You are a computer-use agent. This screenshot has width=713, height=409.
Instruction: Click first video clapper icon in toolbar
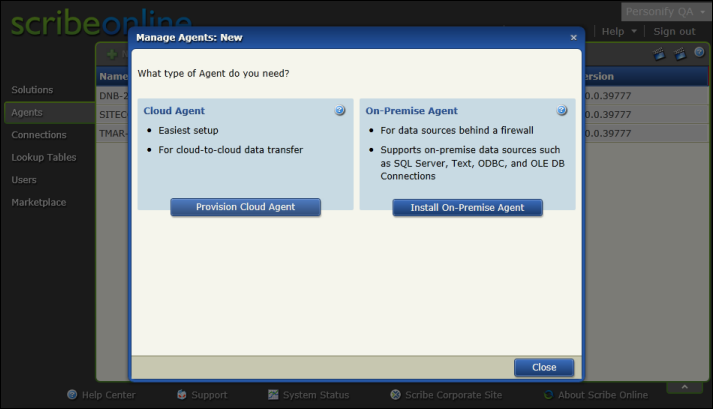[x=659, y=54]
